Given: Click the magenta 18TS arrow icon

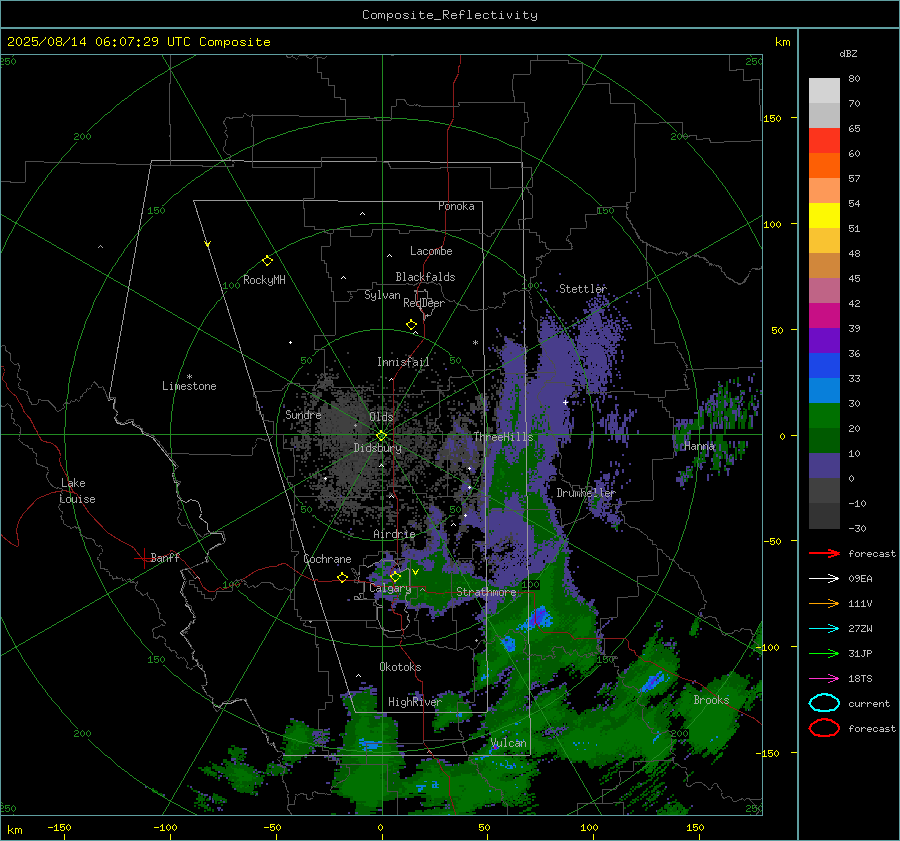Looking at the screenshot, I should click(x=824, y=678).
